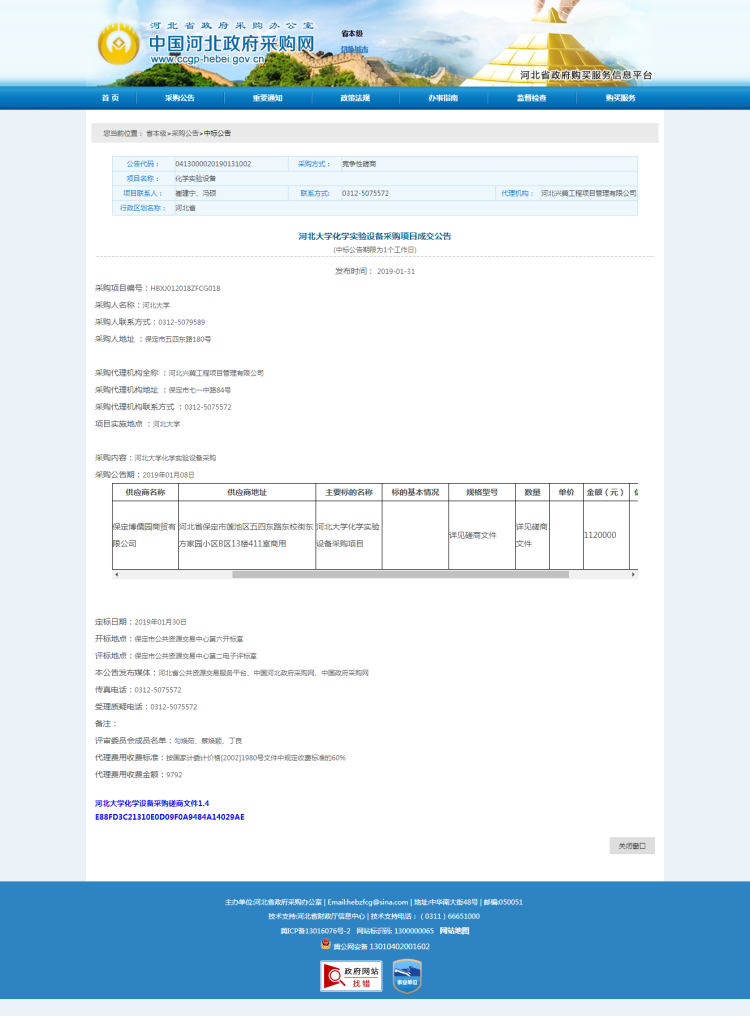Click the 供应商名称 table header

click(x=145, y=492)
